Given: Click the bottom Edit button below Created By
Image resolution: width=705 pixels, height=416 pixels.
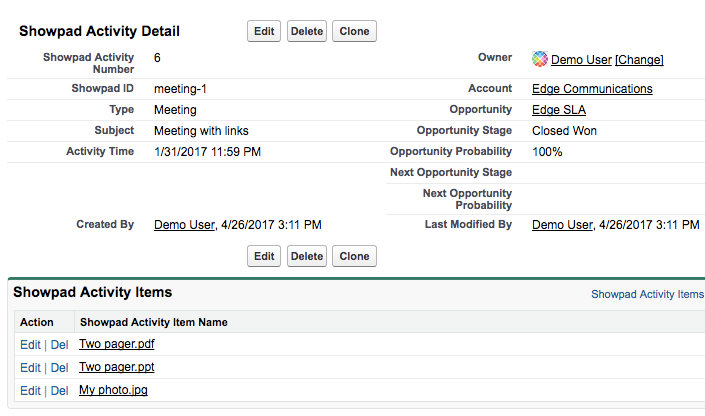Looking at the screenshot, I should coord(264,256).
